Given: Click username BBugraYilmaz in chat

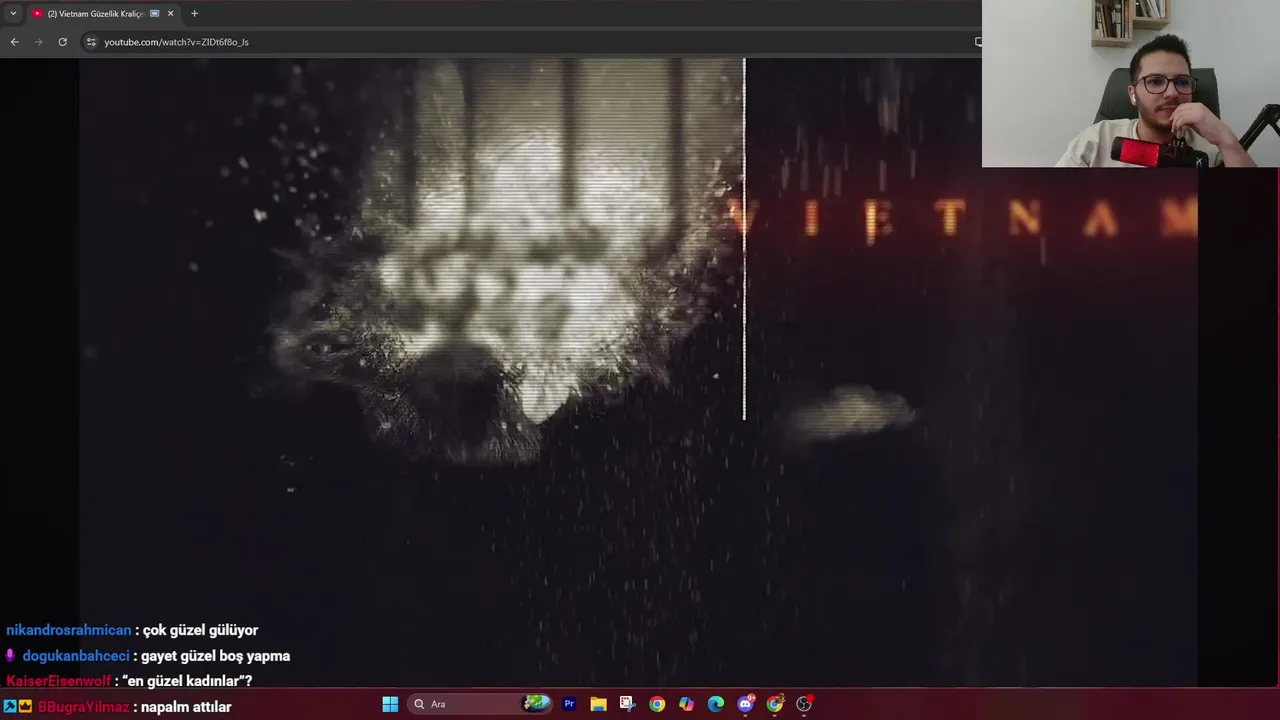Looking at the screenshot, I should [84, 707].
